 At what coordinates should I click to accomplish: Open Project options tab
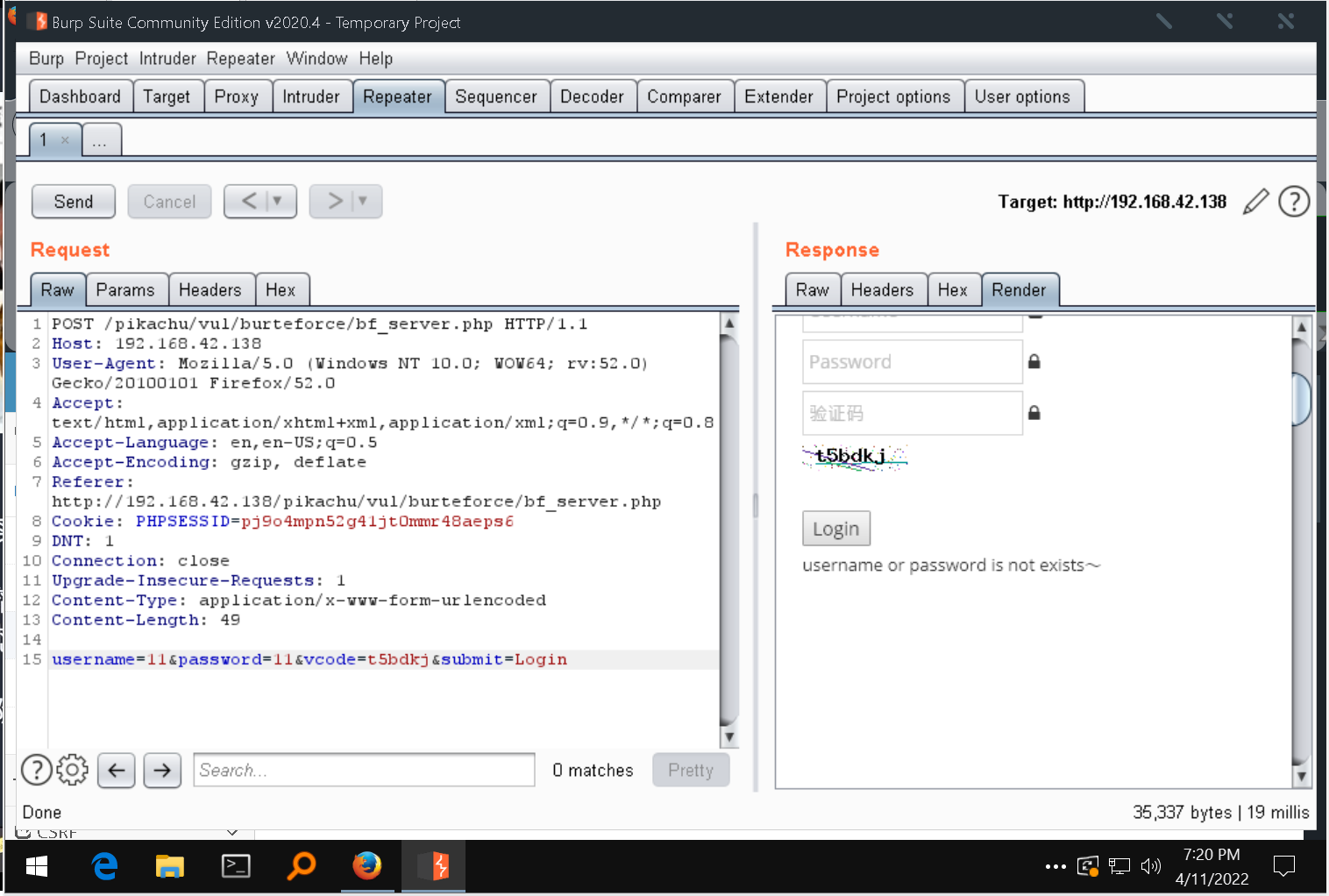pyautogui.click(x=893, y=96)
